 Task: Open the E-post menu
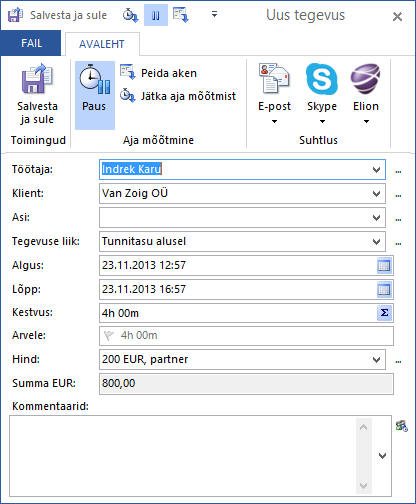274,94
